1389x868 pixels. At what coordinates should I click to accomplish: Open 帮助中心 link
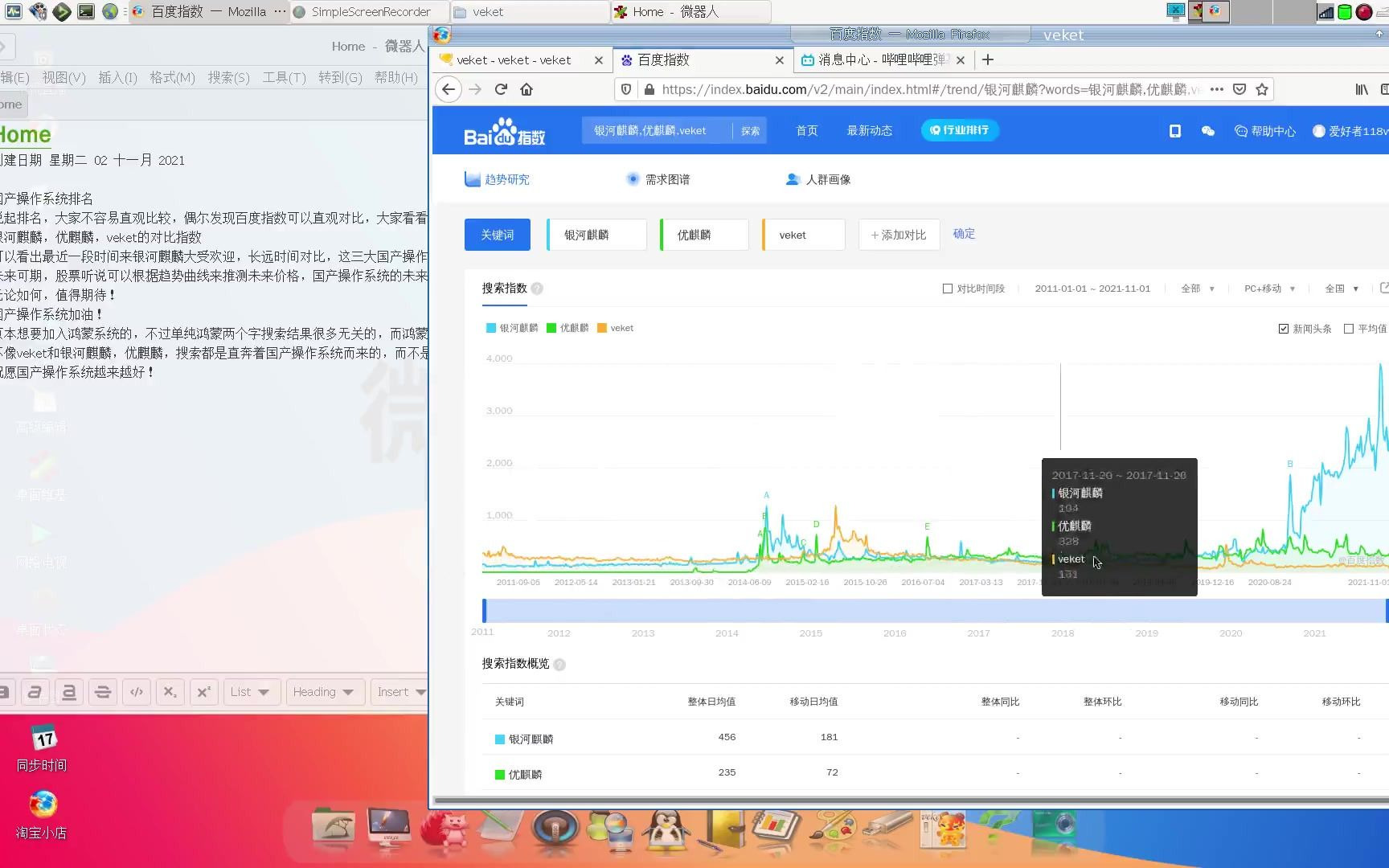click(1265, 131)
